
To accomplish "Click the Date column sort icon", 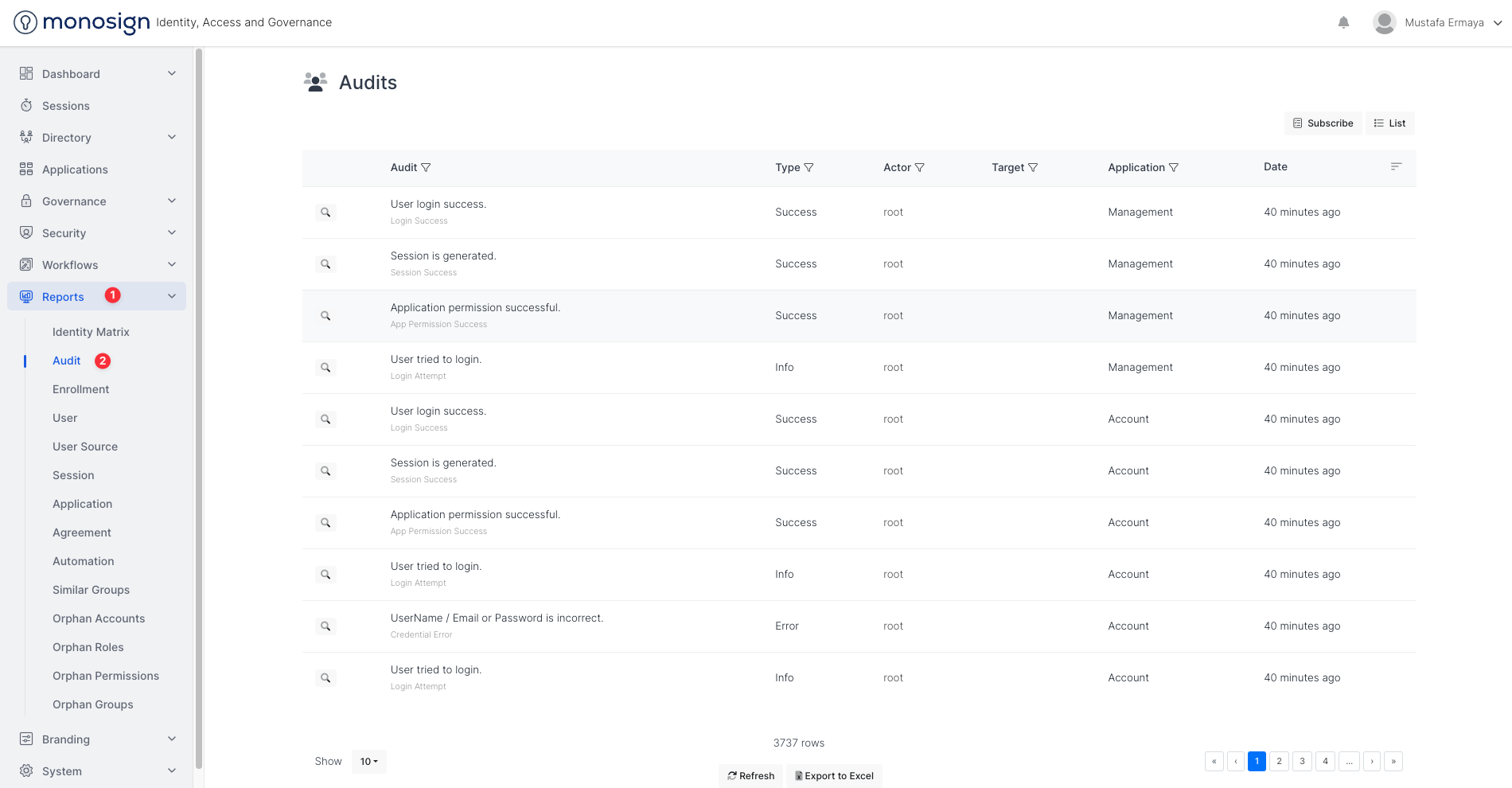I will pos(1396,166).
